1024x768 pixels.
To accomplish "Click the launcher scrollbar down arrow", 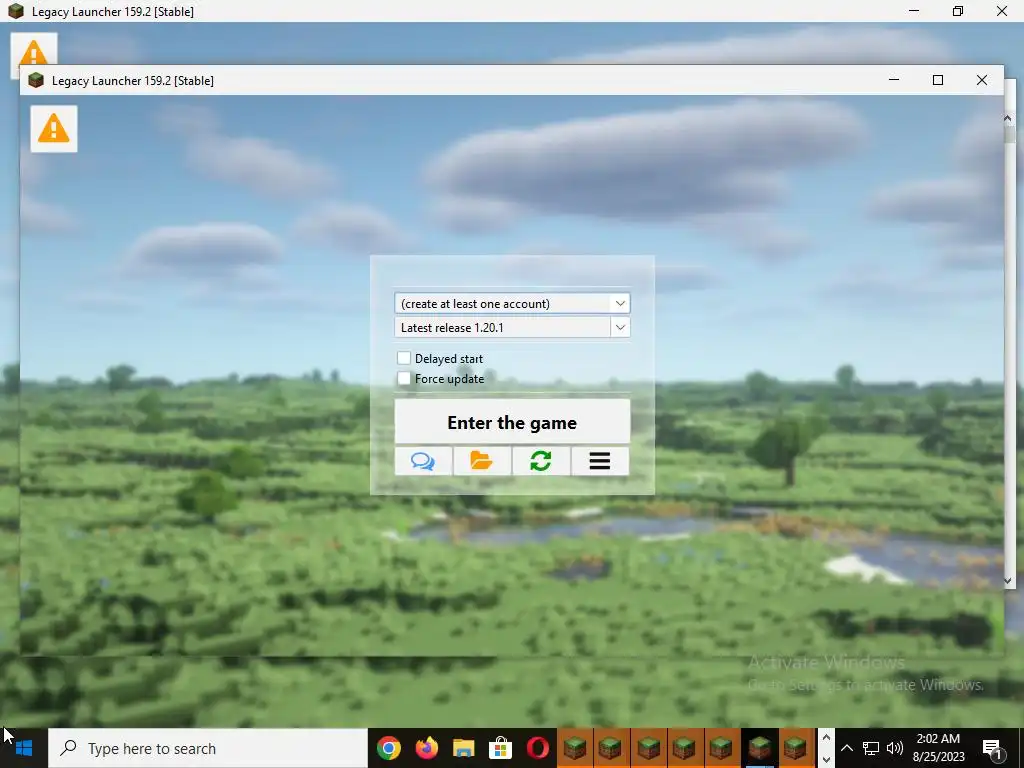I will [x=1008, y=580].
